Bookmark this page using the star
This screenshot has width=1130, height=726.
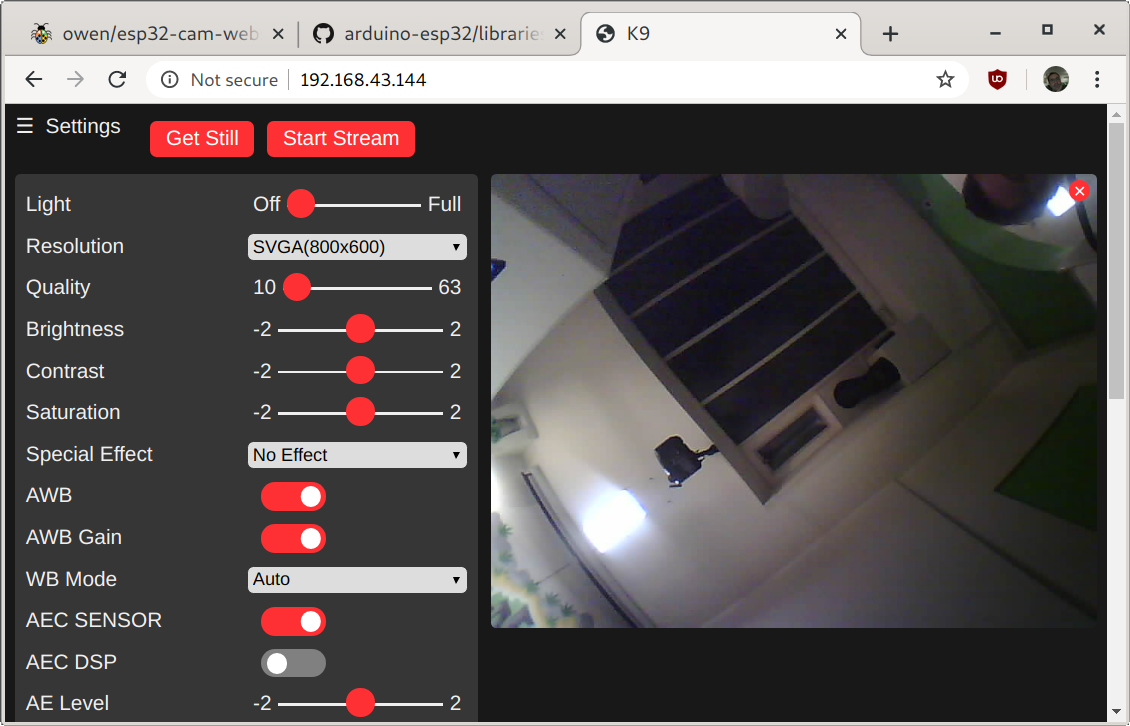pyautogui.click(x=945, y=79)
